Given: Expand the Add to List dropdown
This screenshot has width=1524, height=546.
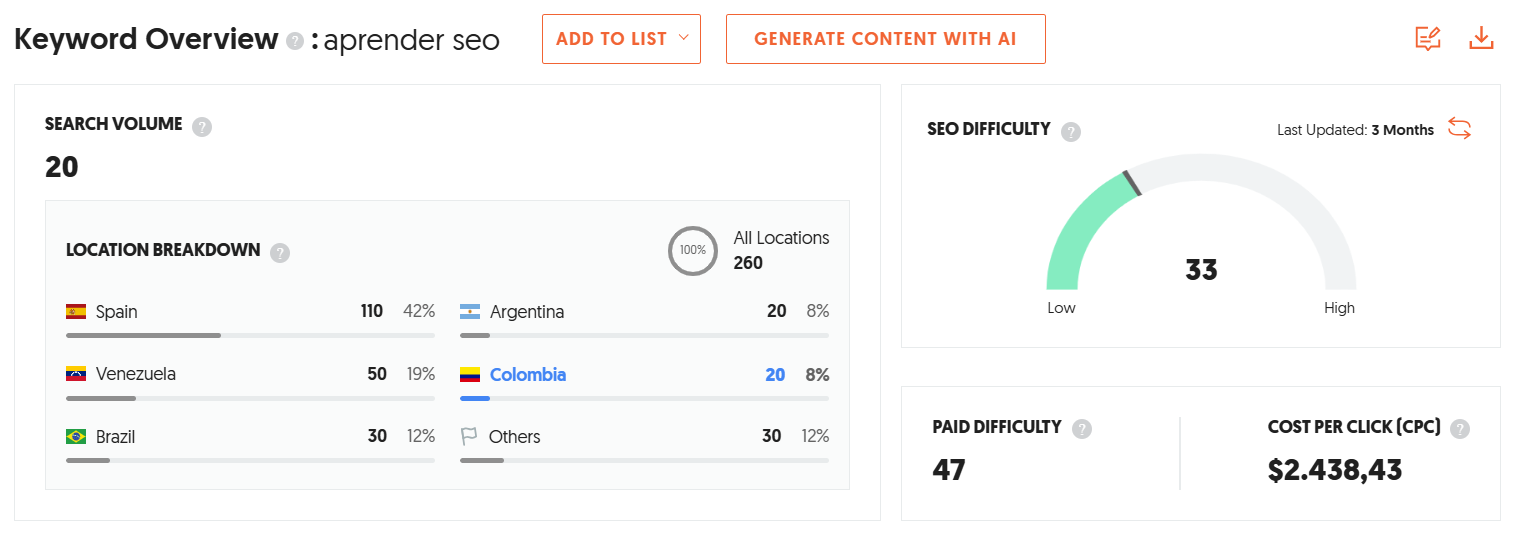Looking at the screenshot, I should pyautogui.click(x=621, y=39).
